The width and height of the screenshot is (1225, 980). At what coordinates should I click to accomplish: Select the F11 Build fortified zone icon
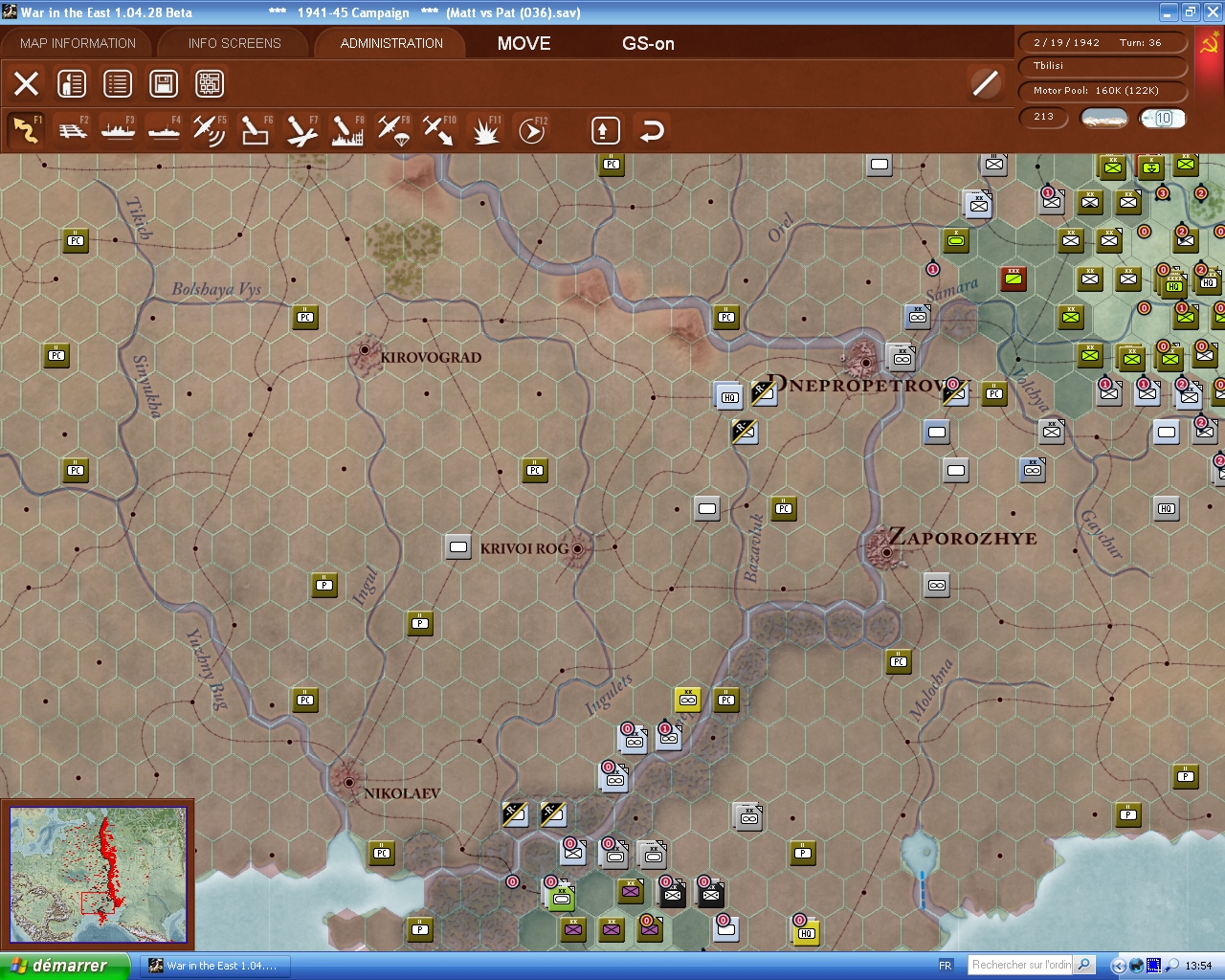click(x=485, y=130)
